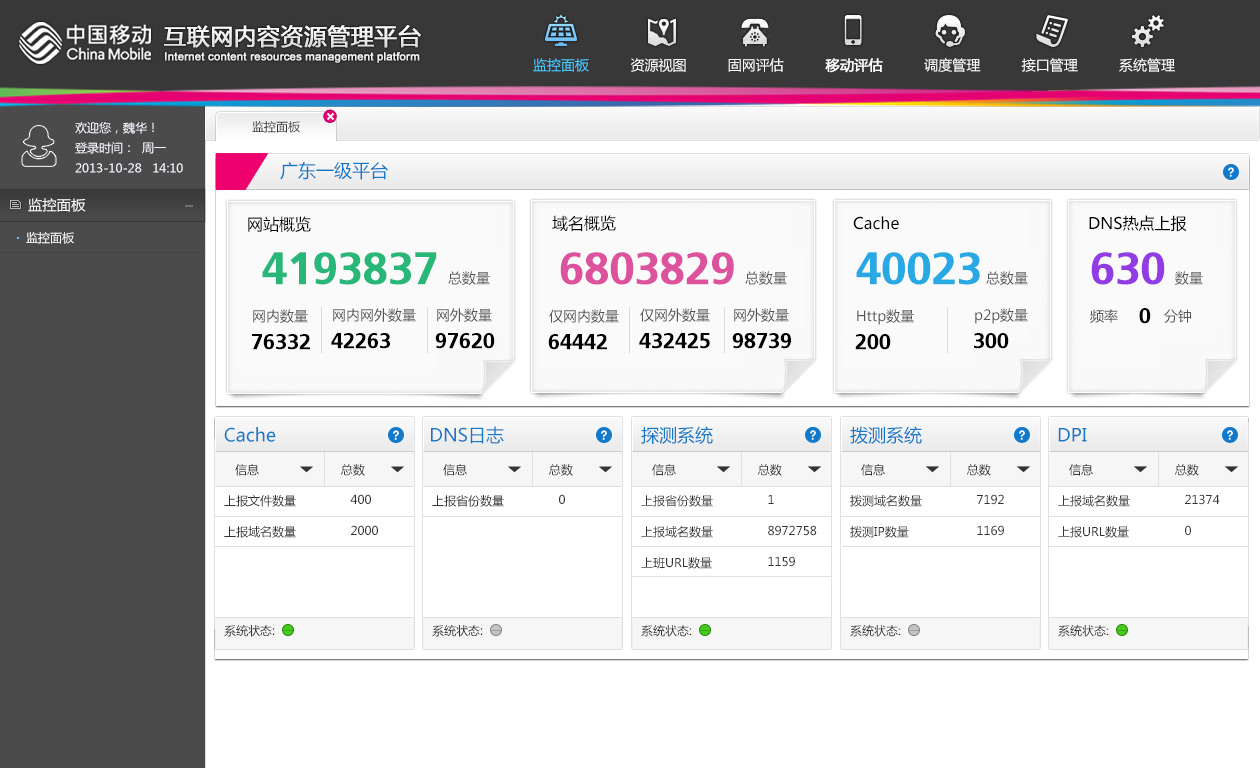Open 总数 column dropdown in DNS日志 panel

coord(606,469)
